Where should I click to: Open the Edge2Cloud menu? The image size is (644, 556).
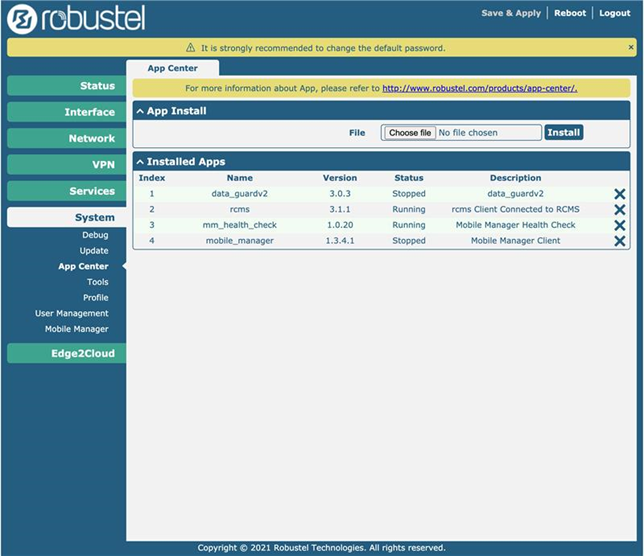coord(67,353)
